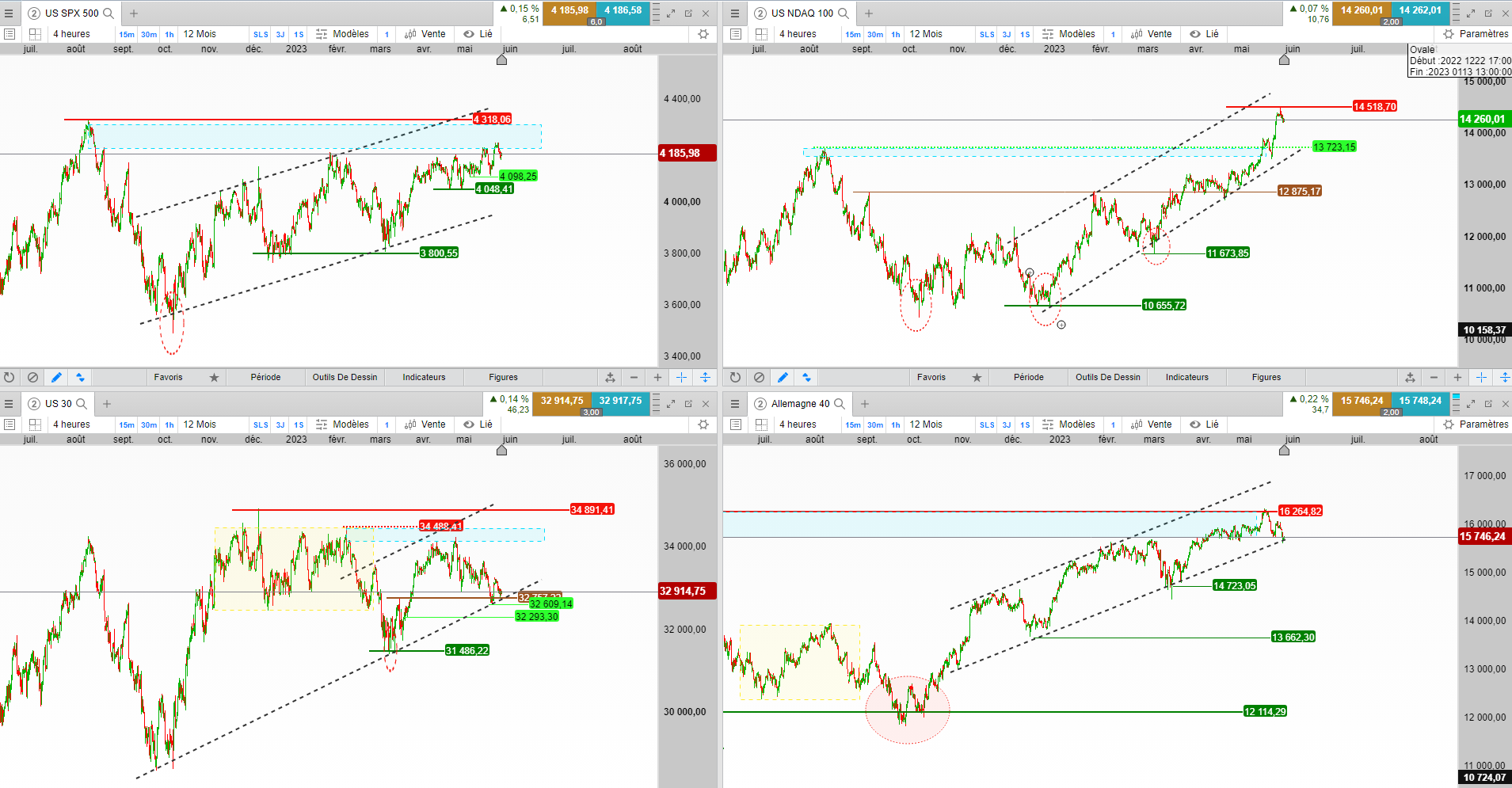
Task: Open the Modèles dropdown in US SPX 500 toolbar
Action: tap(343, 34)
